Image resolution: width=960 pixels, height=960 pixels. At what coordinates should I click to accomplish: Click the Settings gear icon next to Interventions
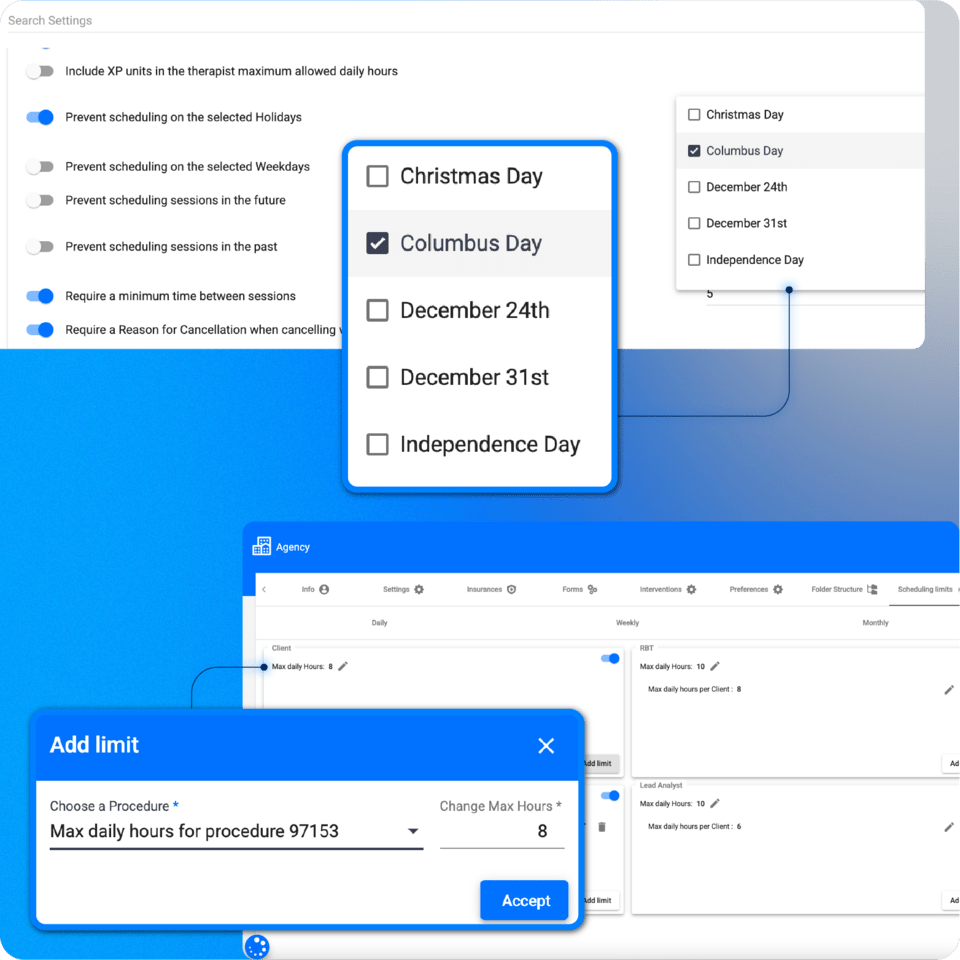point(690,590)
